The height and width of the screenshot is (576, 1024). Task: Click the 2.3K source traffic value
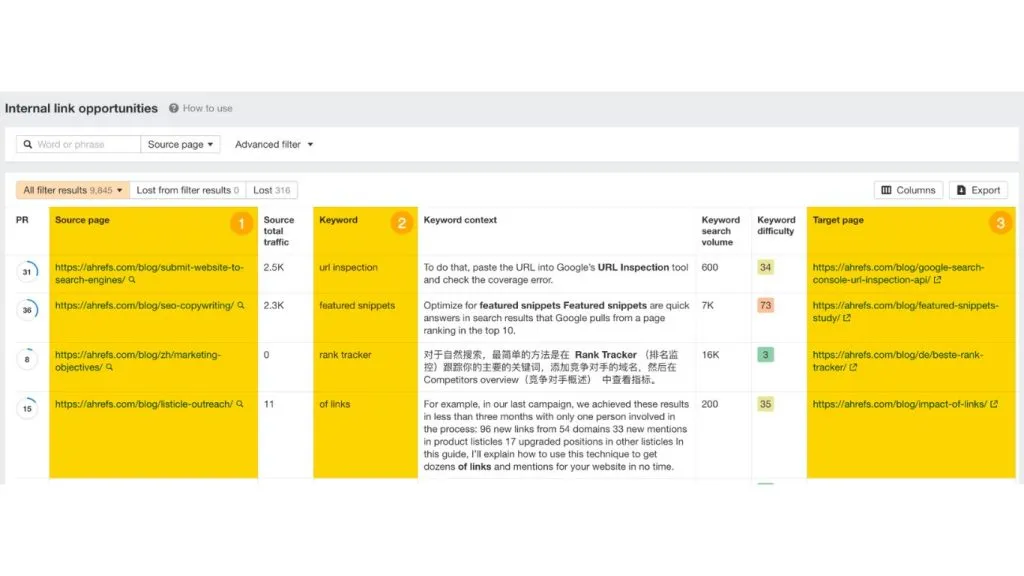(273, 306)
